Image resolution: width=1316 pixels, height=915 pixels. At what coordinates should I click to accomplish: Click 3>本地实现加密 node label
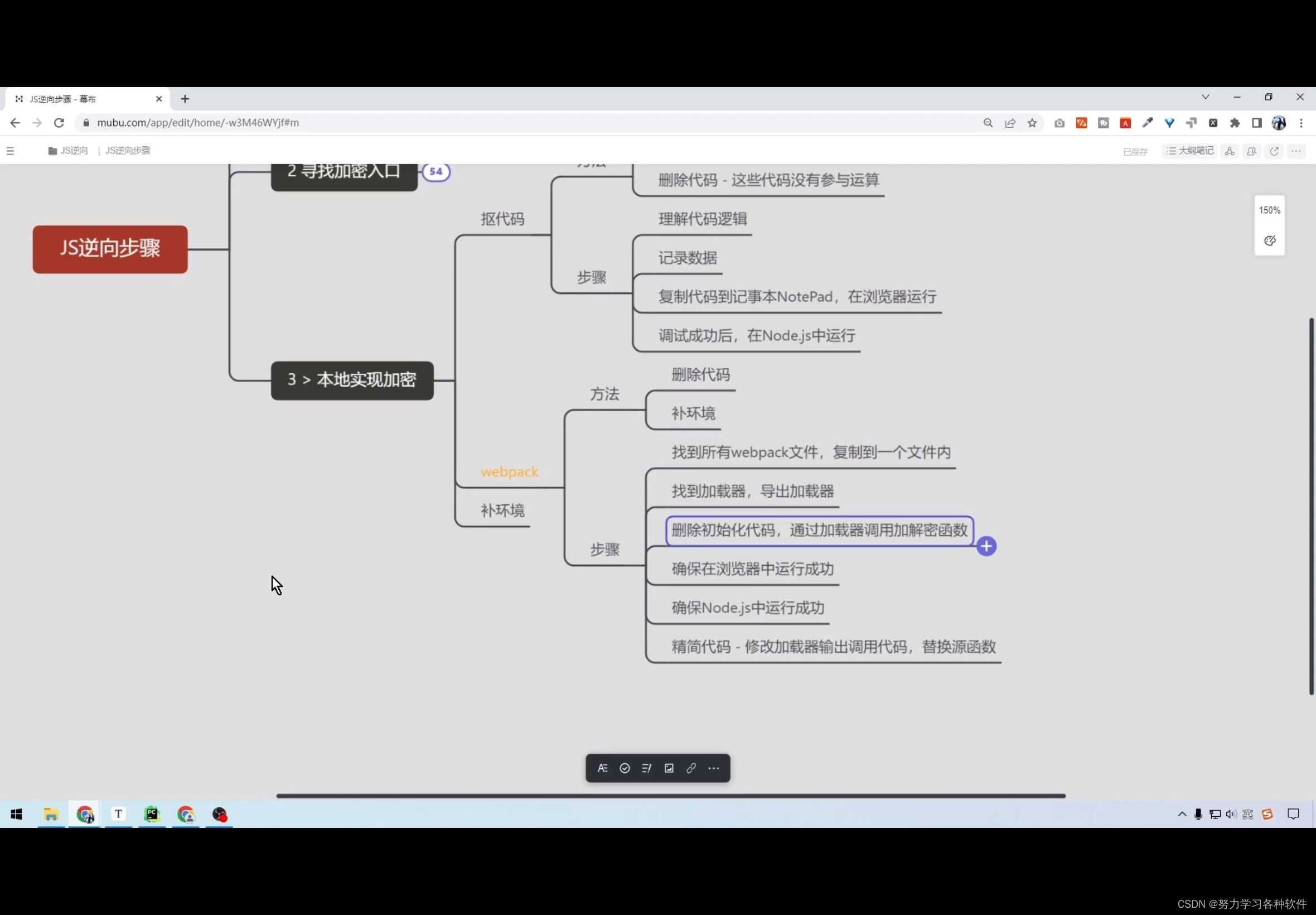click(351, 379)
